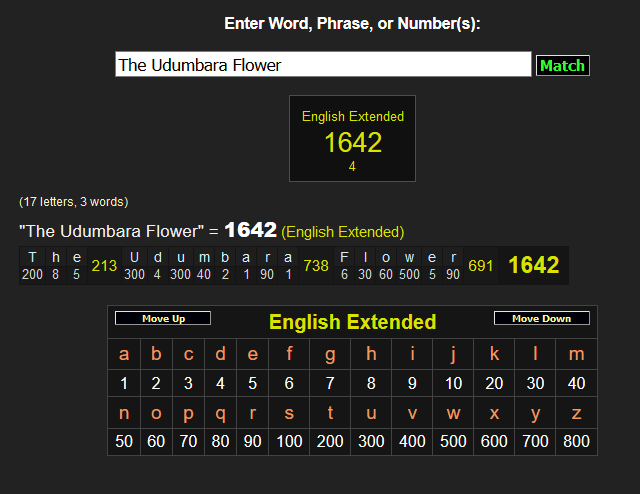The width and height of the screenshot is (640, 494).
Task: Click the word sum 691 in breakdown
Action: pyautogui.click(x=481, y=266)
